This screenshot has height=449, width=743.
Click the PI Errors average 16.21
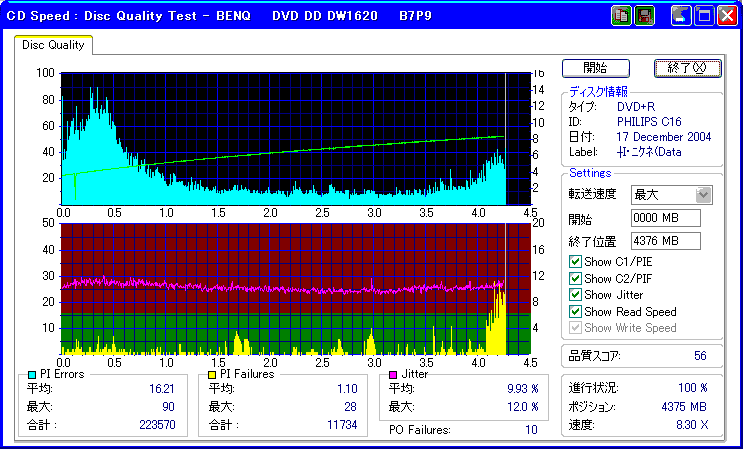(x=162, y=389)
